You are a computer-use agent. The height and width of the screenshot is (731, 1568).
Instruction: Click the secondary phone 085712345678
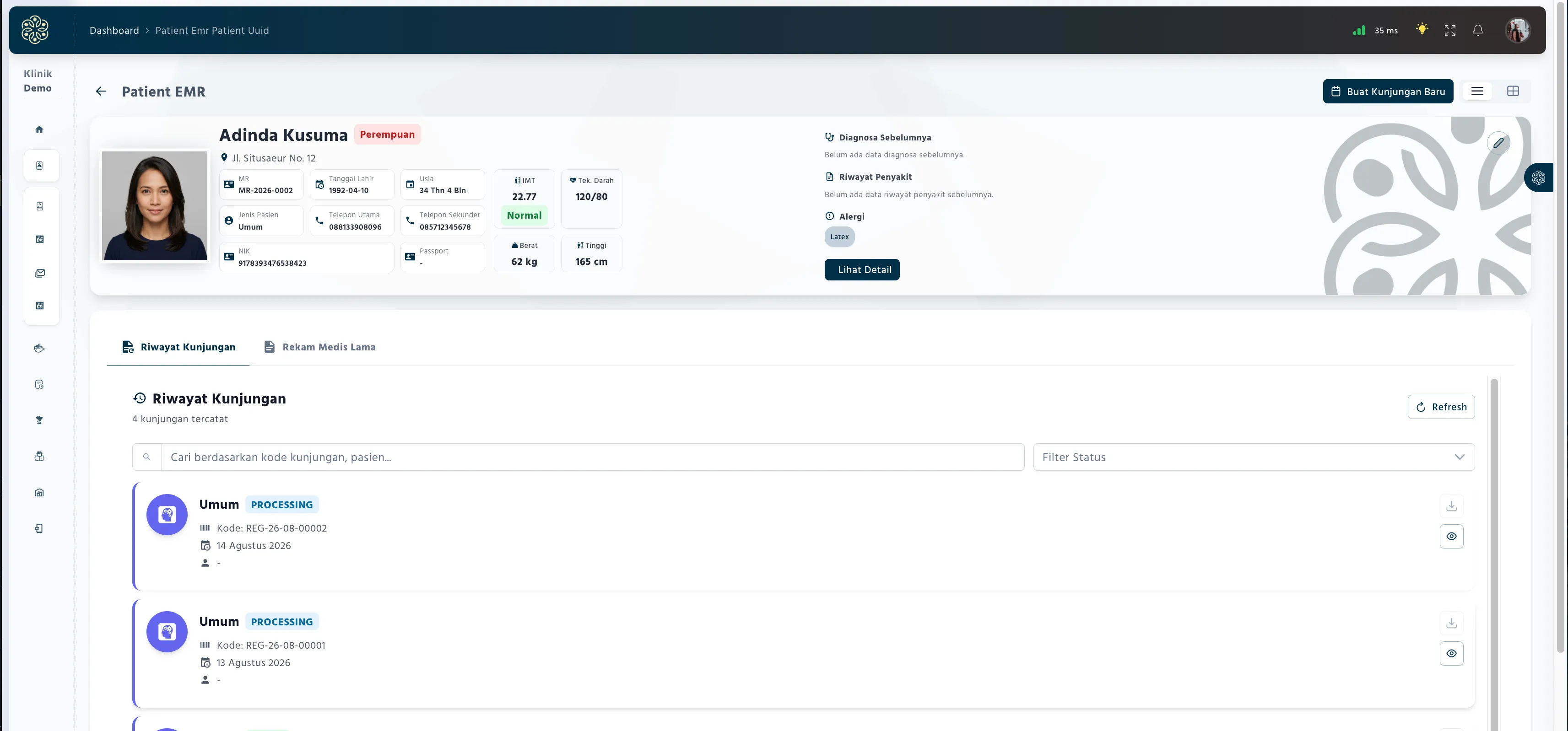pyautogui.click(x=445, y=227)
